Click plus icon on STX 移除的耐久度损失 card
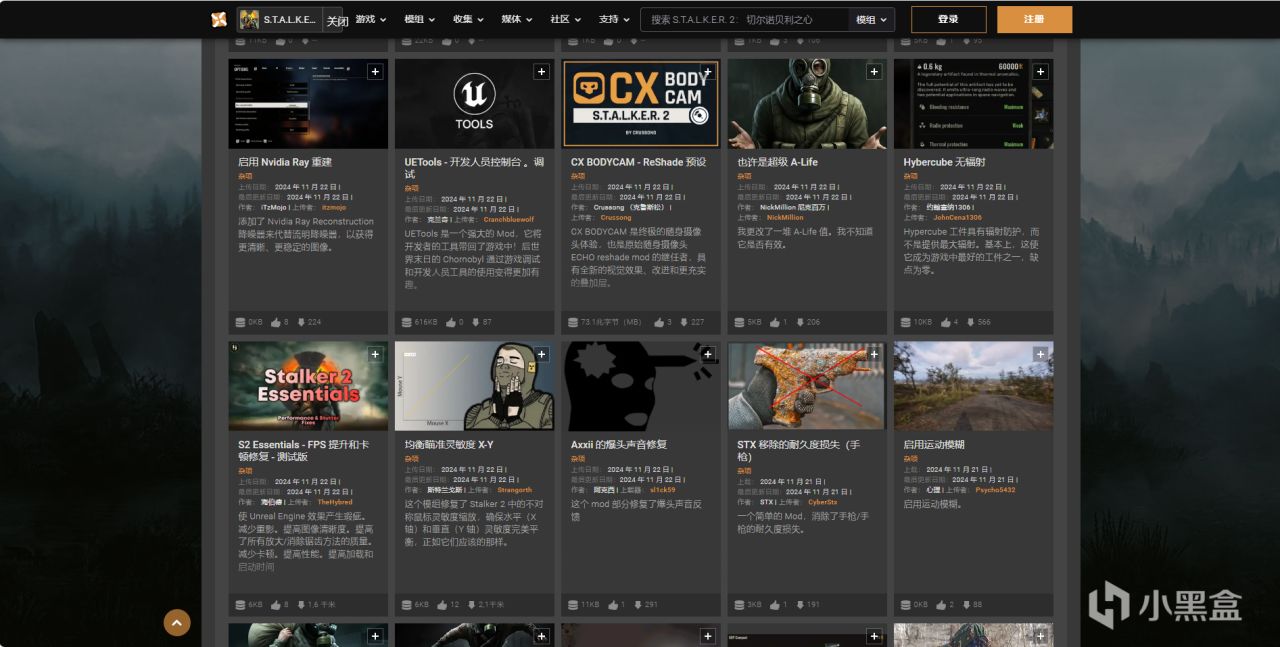The height and width of the screenshot is (647, 1280). click(x=874, y=354)
